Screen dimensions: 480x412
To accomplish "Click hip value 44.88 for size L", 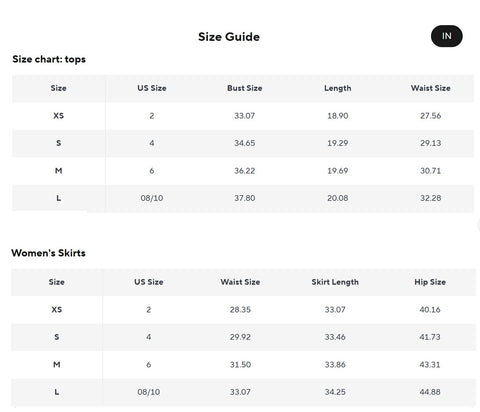I will [x=430, y=392].
